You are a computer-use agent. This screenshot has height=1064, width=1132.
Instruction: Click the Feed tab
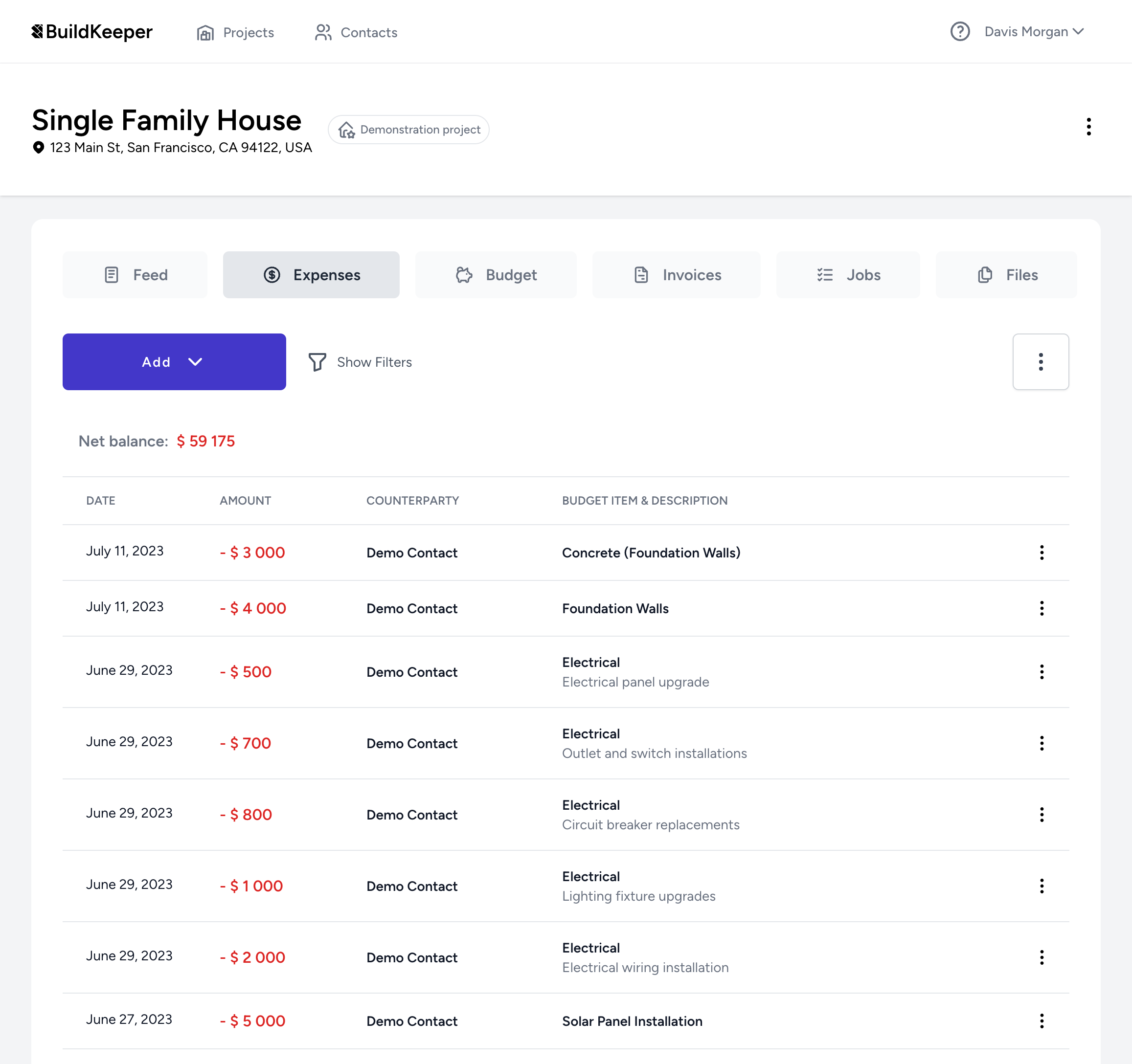click(x=135, y=274)
